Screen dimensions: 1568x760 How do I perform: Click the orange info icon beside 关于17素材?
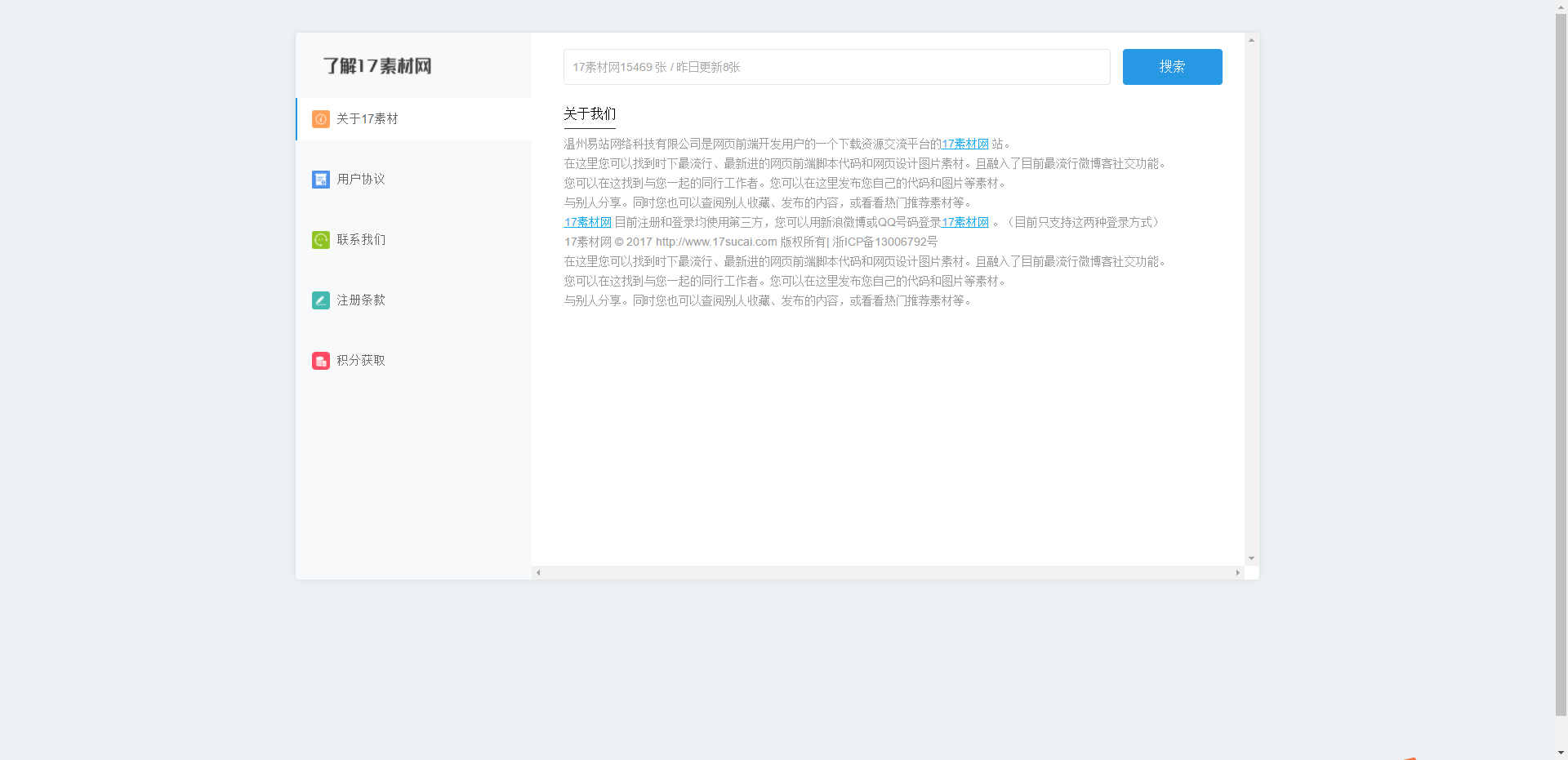(321, 119)
